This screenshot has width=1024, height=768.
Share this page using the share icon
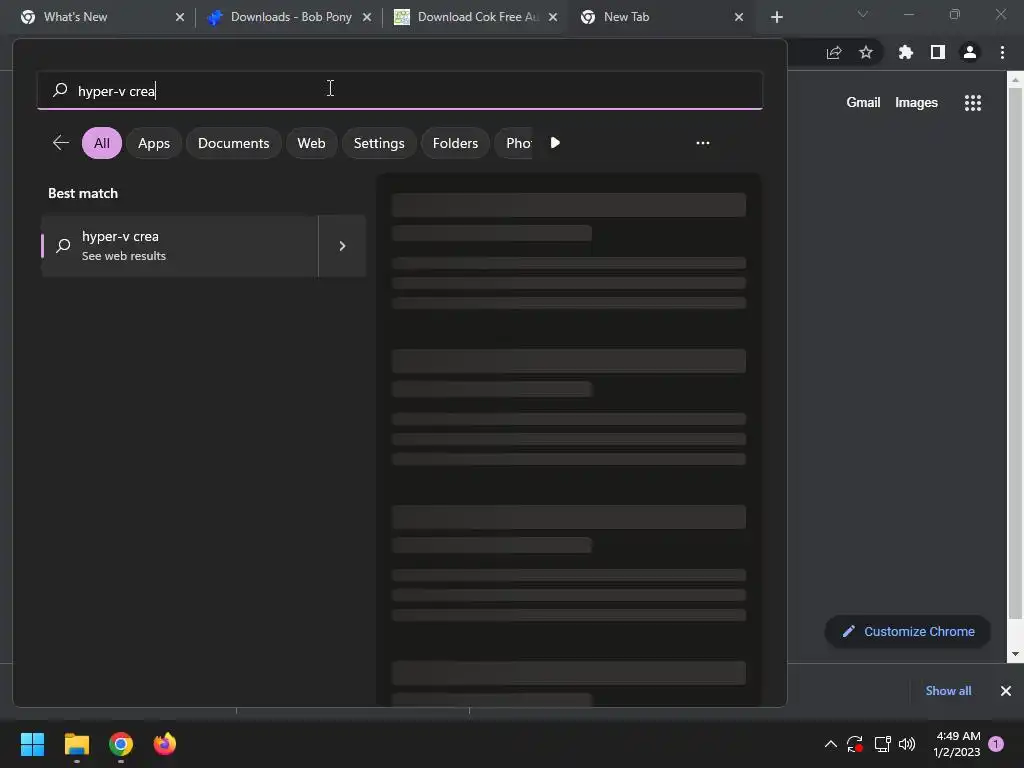click(x=834, y=52)
